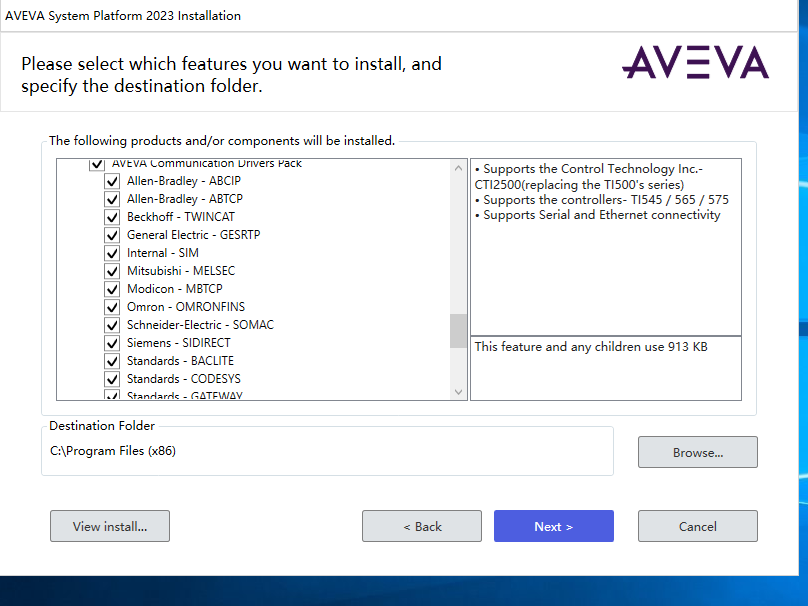Disable the Omron - OMRONFINS driver

click(x=112, y=307)
